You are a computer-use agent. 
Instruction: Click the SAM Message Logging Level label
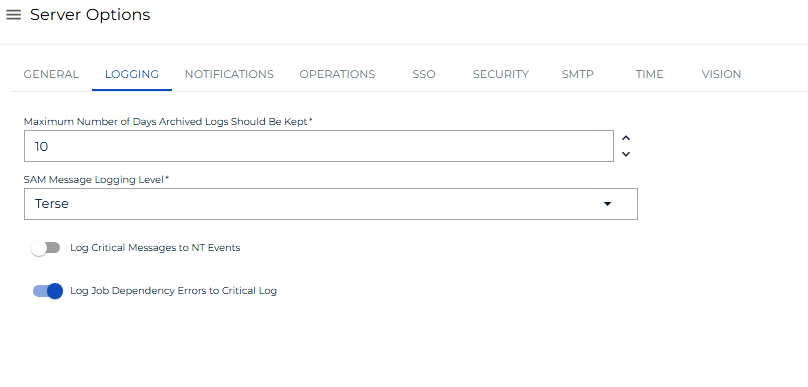[96, 180]
